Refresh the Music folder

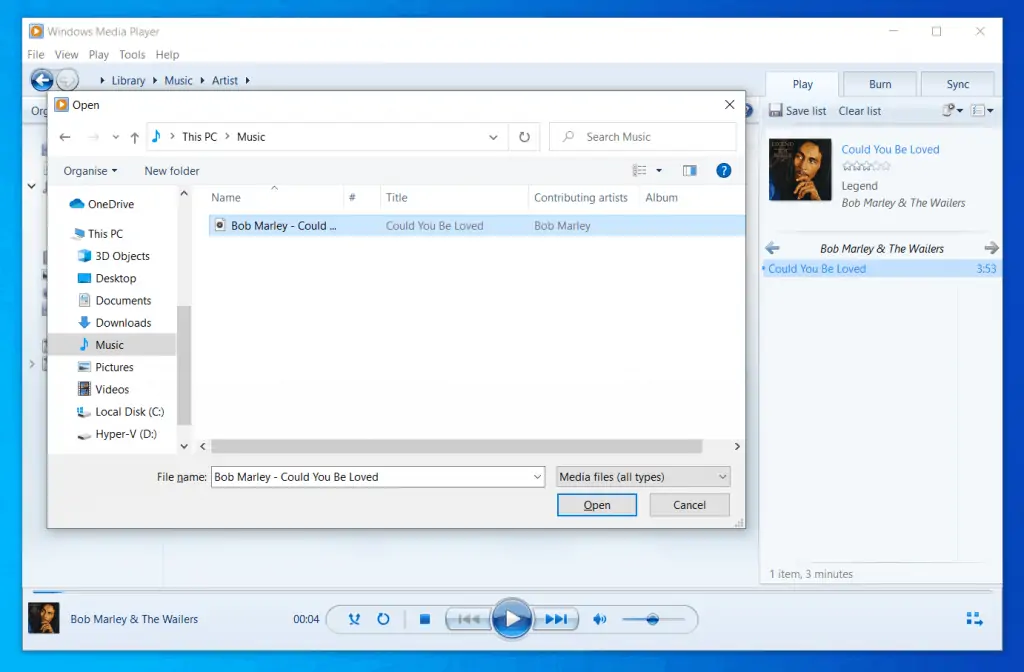pos(524,137)
